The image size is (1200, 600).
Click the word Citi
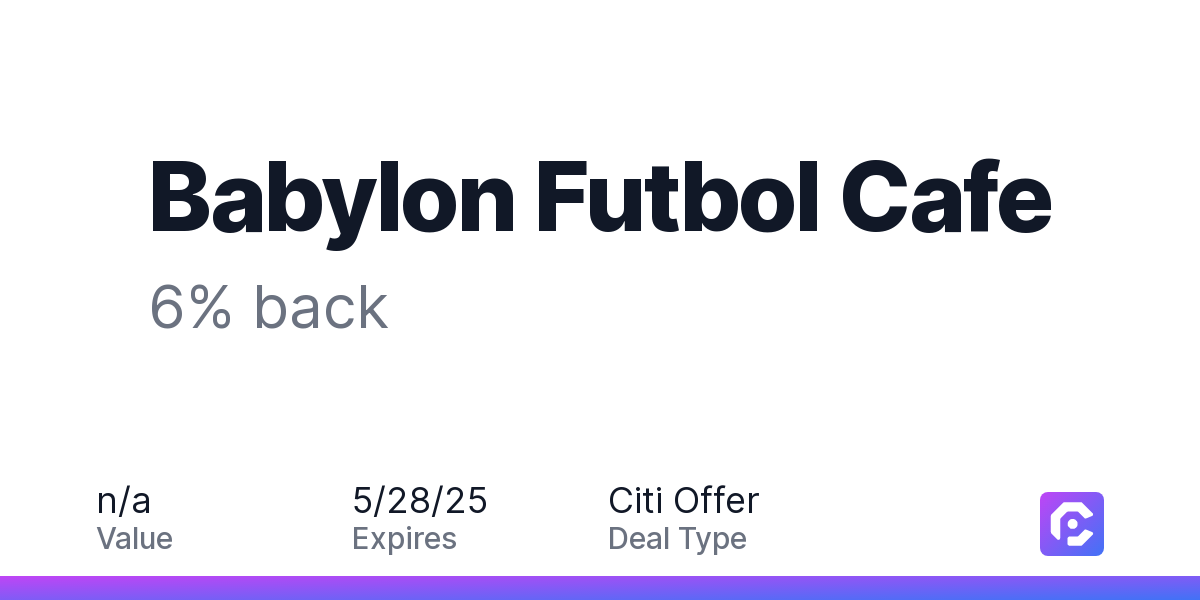tap(636, 500)
